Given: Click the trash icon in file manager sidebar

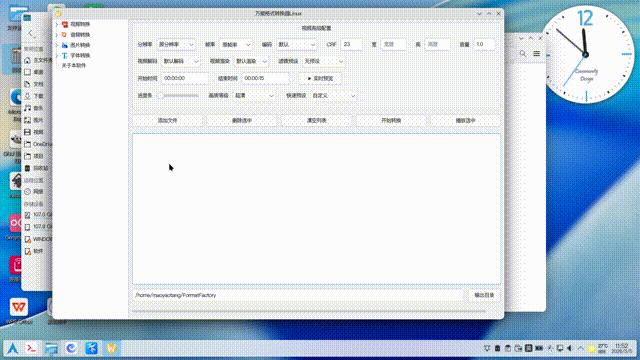Looking at the screenshot, I should pos(28,168).
